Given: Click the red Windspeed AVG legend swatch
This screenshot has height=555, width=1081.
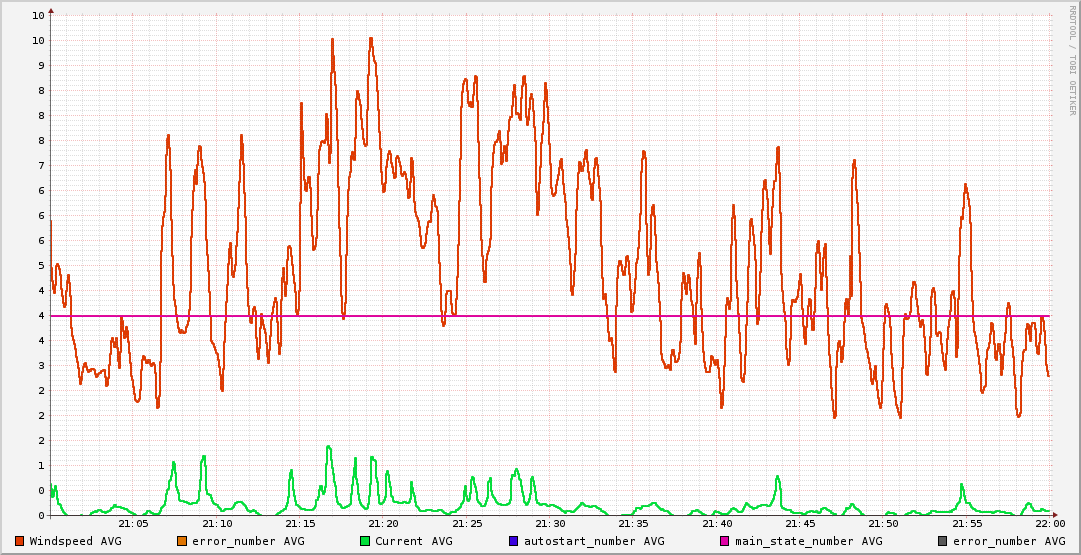Looking at the screenshot, I should coord(20,541).
